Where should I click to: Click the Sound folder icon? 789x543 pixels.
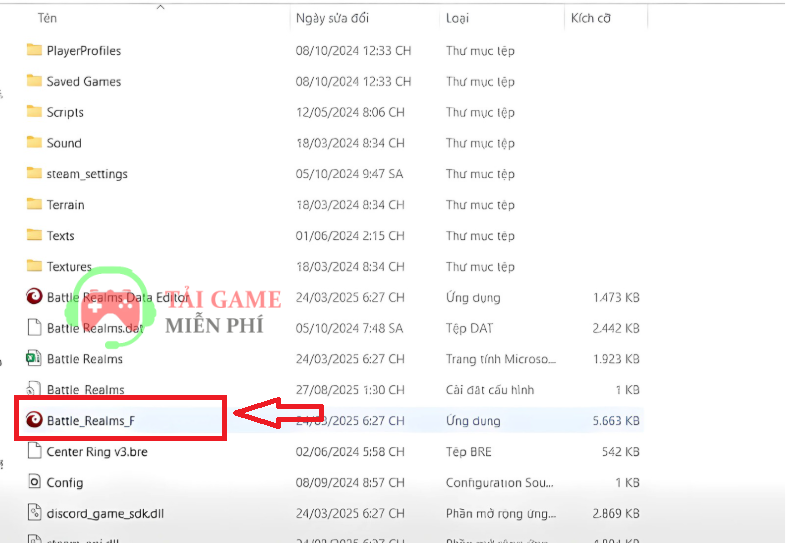(x=34, y=142)
